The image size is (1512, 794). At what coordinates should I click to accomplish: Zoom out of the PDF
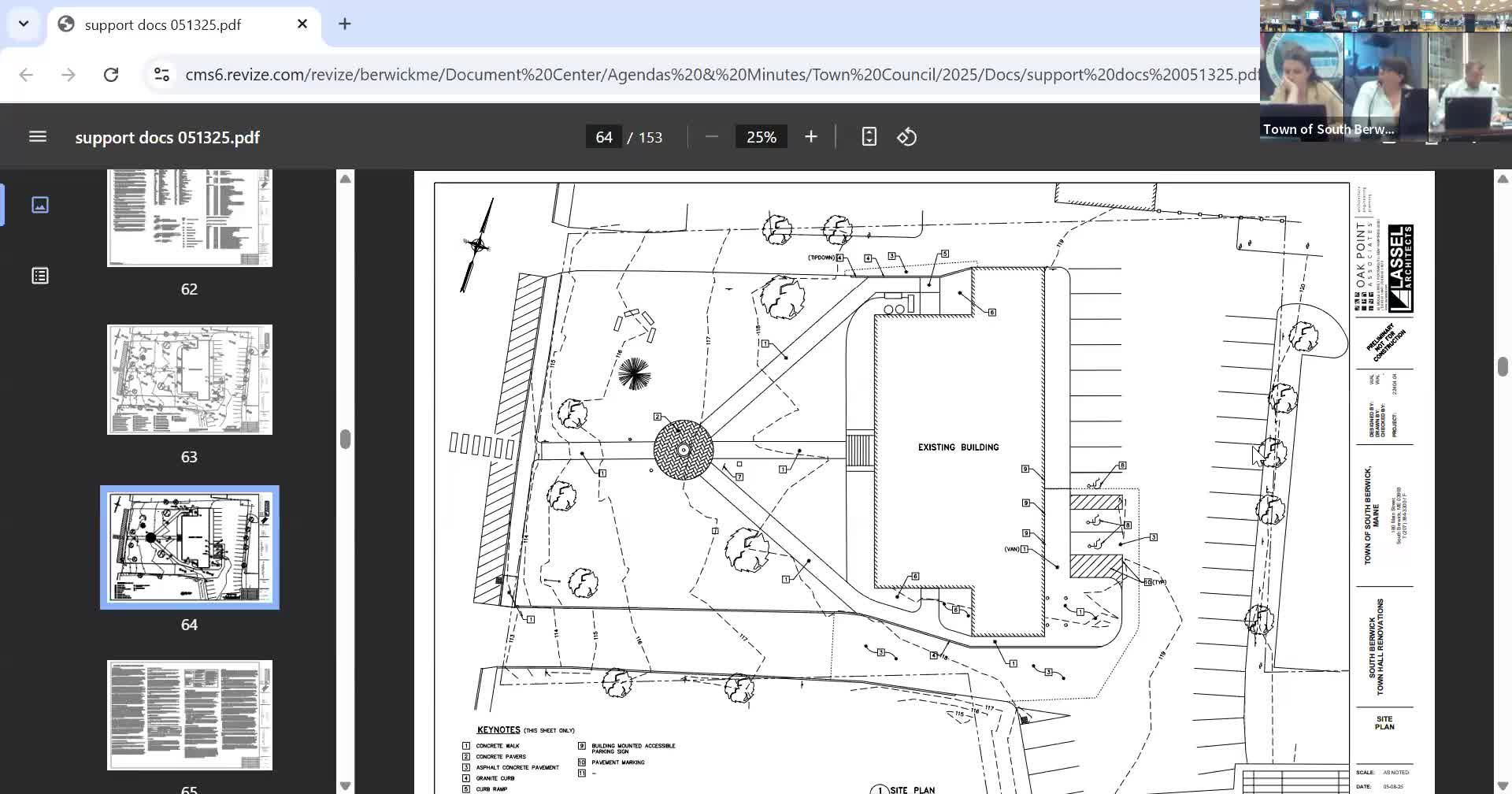coord(712,137)
